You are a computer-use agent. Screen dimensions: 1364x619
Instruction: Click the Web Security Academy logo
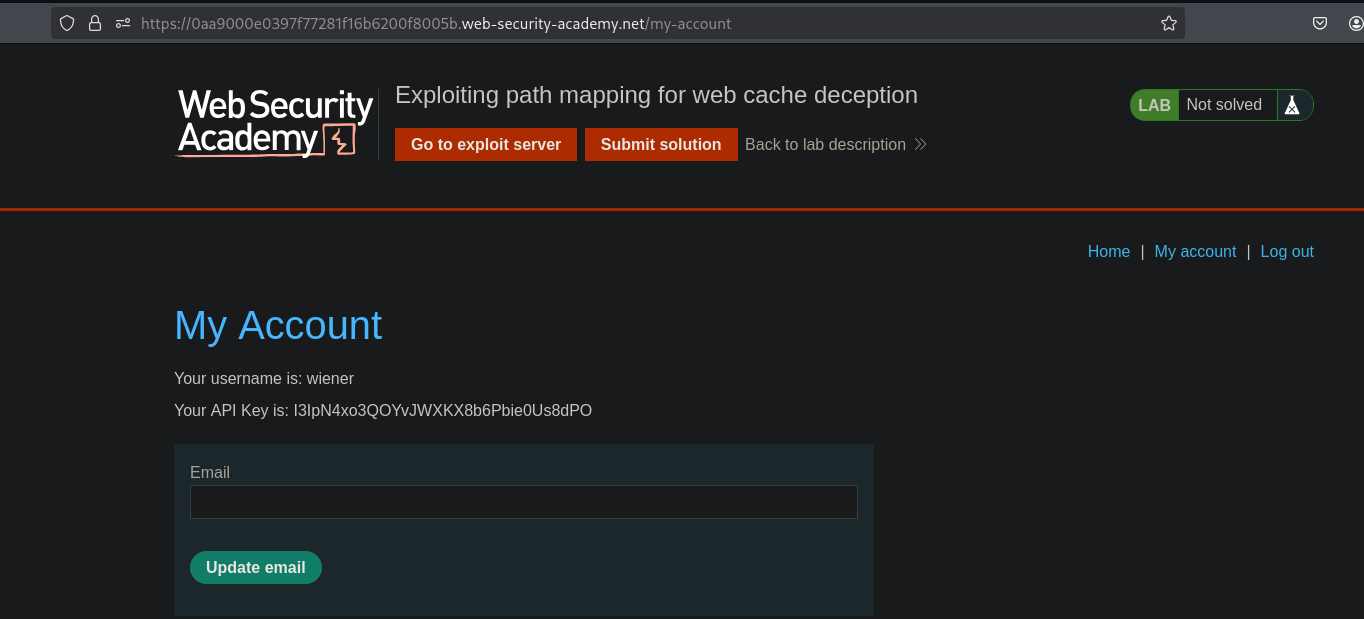pos(275,123)
